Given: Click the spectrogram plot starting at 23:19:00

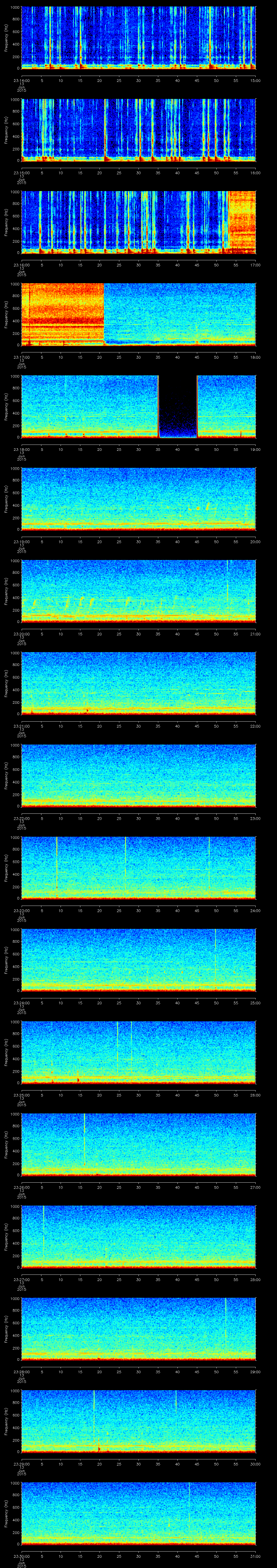Looking at the screenshot, I should 139,499.
